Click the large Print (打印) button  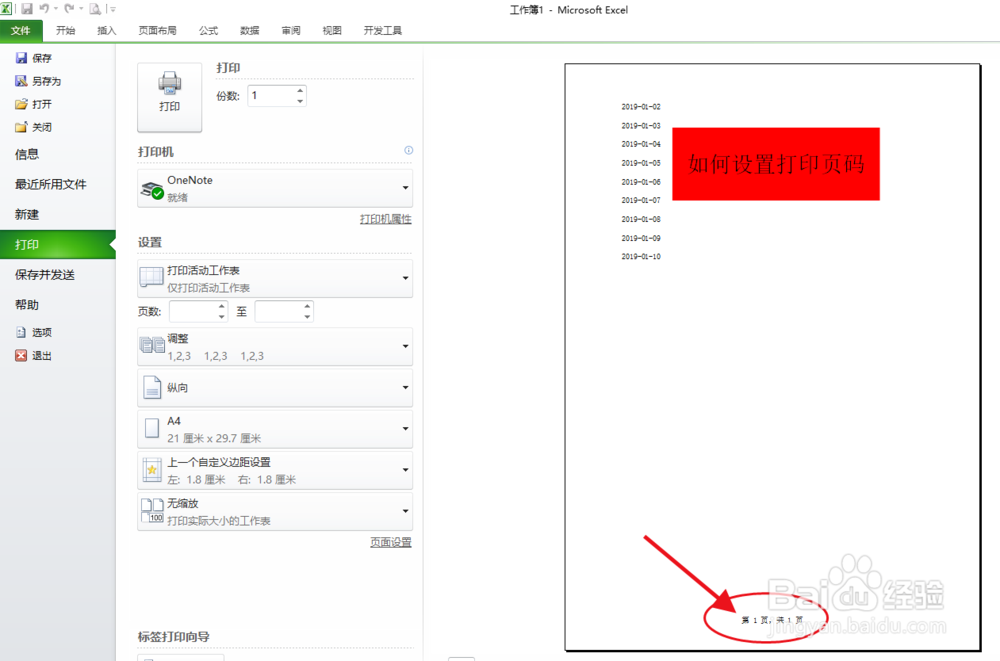[x=169, y=96]
